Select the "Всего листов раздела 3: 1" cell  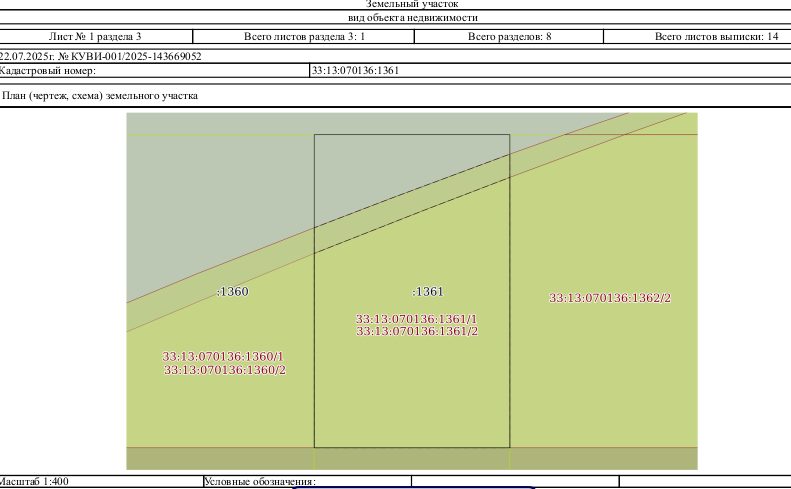click(x=304, y=36)
